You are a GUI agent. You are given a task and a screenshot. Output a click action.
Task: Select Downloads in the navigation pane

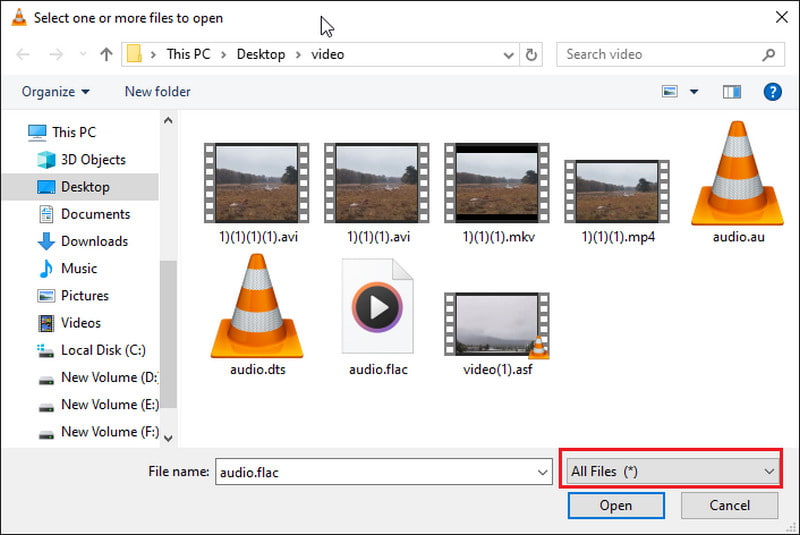(94, 241)
